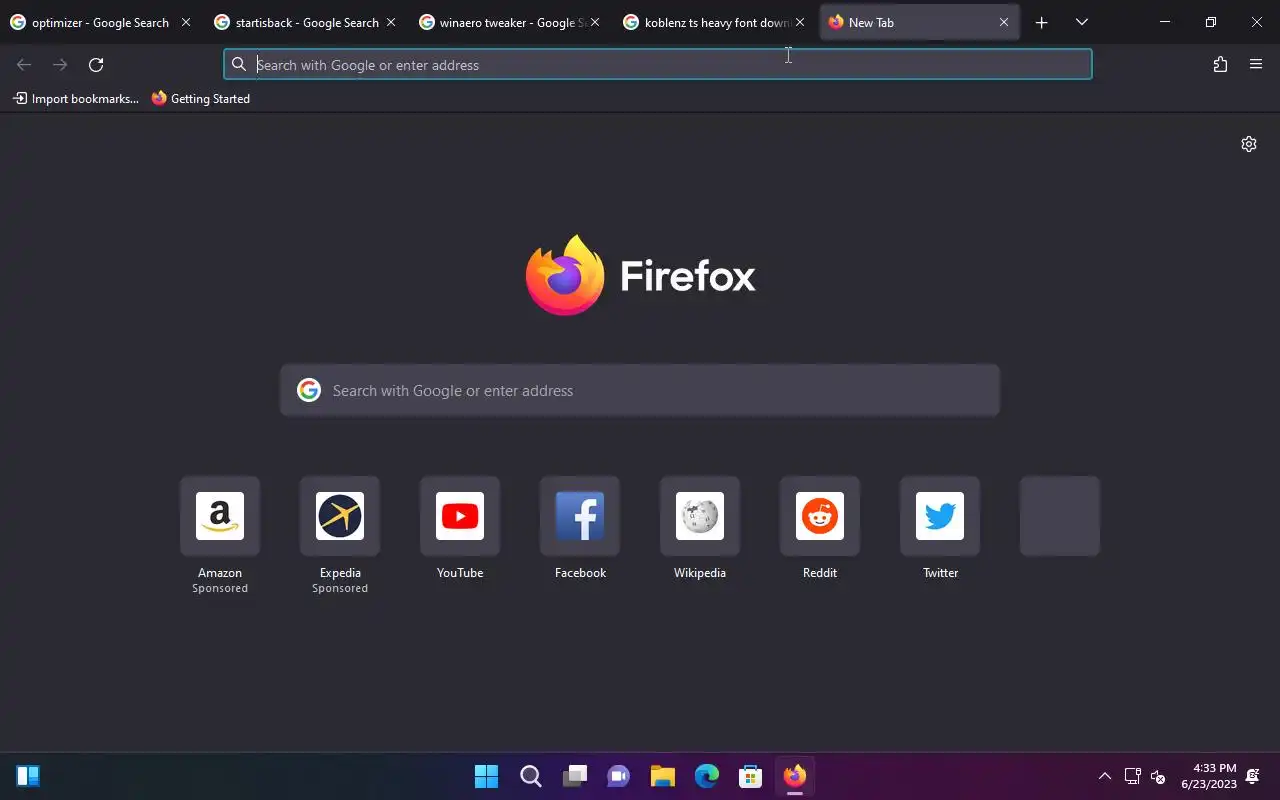Open Microsoft Store from the taskbar

click(751, 776)
